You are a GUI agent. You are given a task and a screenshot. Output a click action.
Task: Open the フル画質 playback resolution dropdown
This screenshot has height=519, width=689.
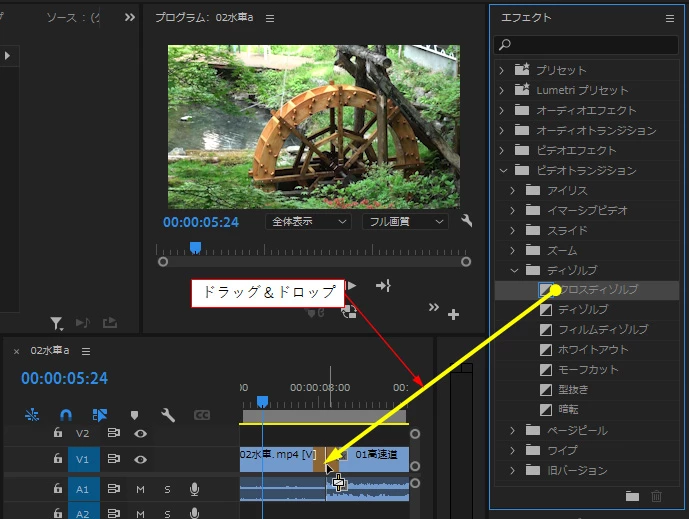tap(405, 221)
